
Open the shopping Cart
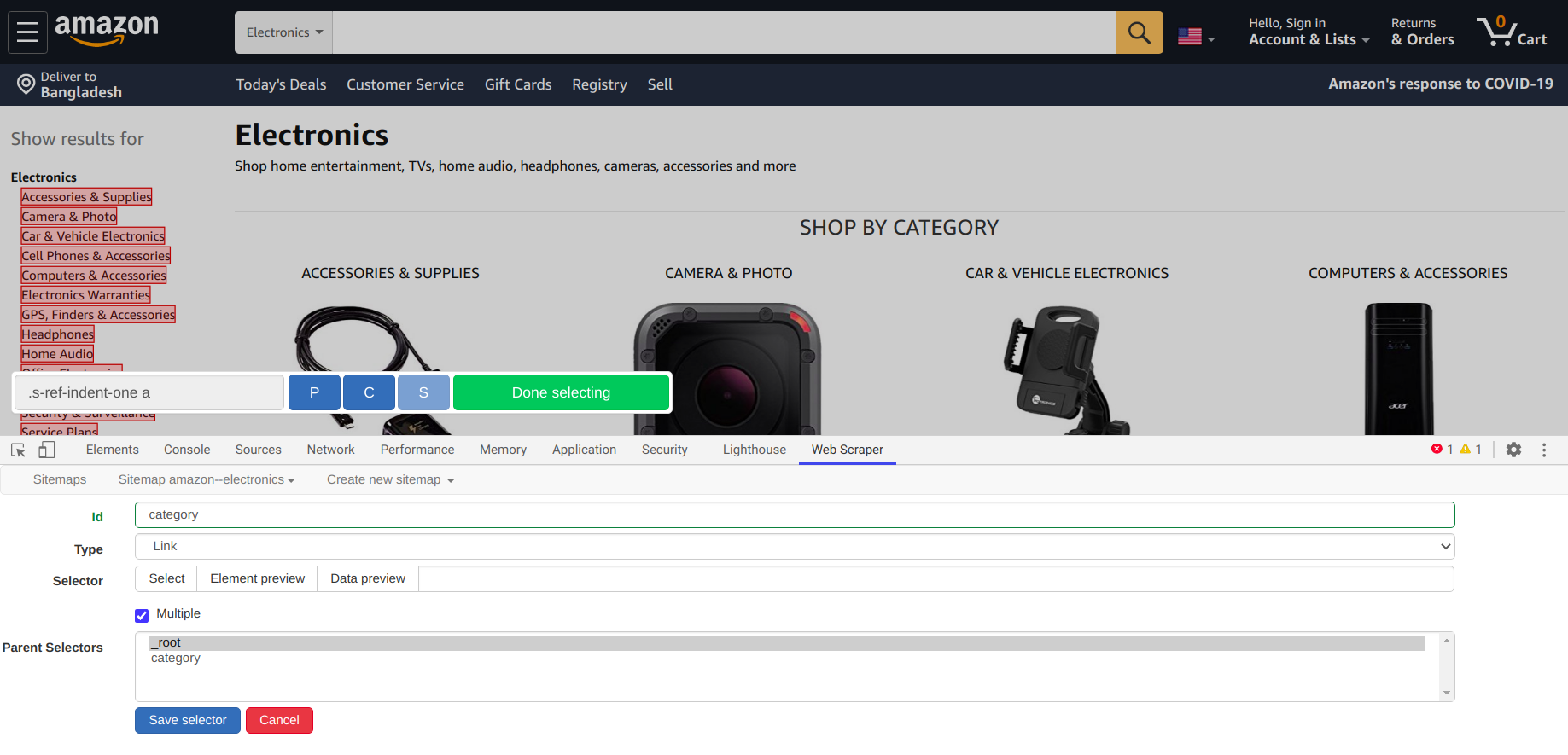1513,32
